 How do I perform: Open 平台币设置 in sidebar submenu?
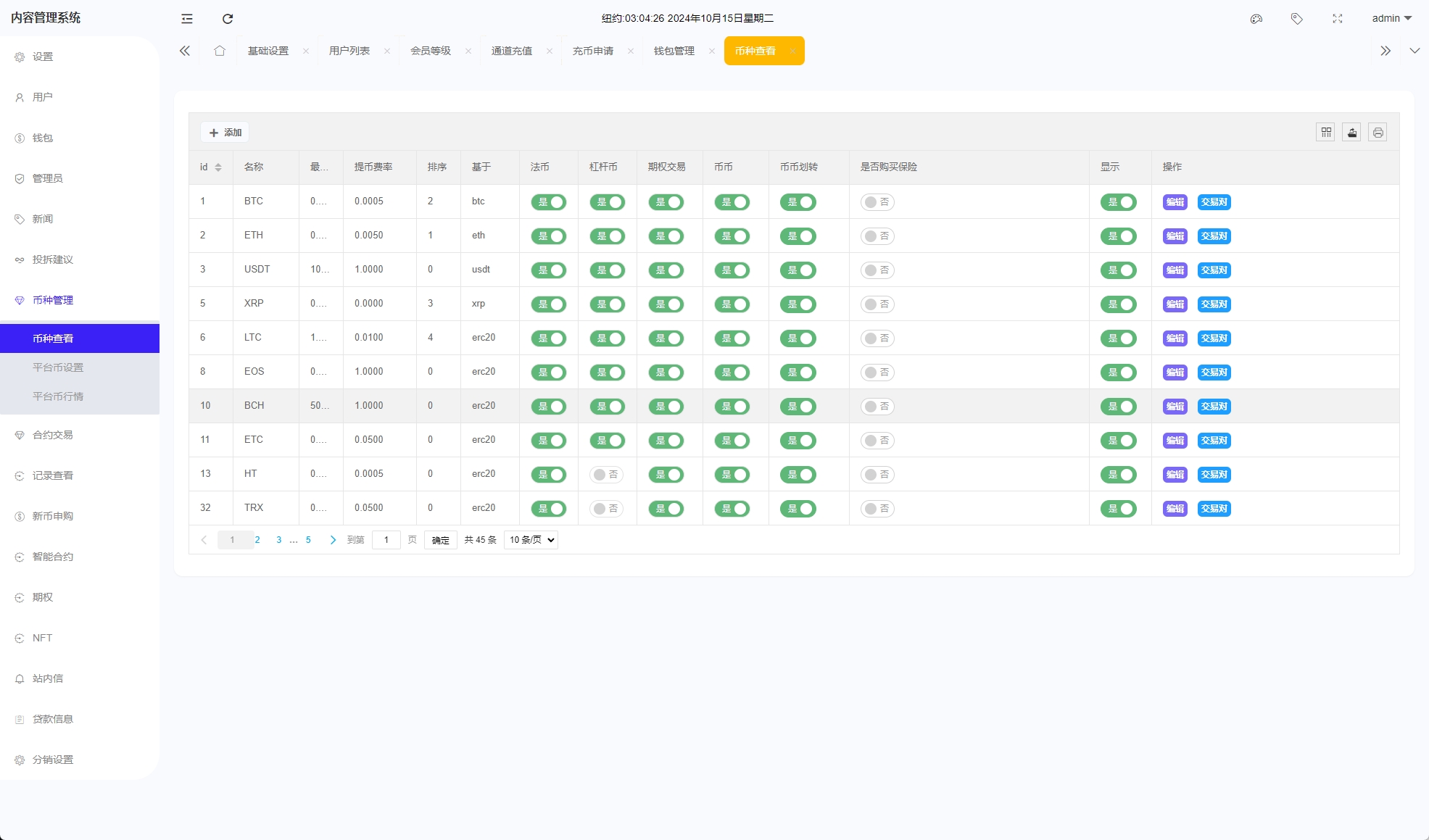point(58,367)
